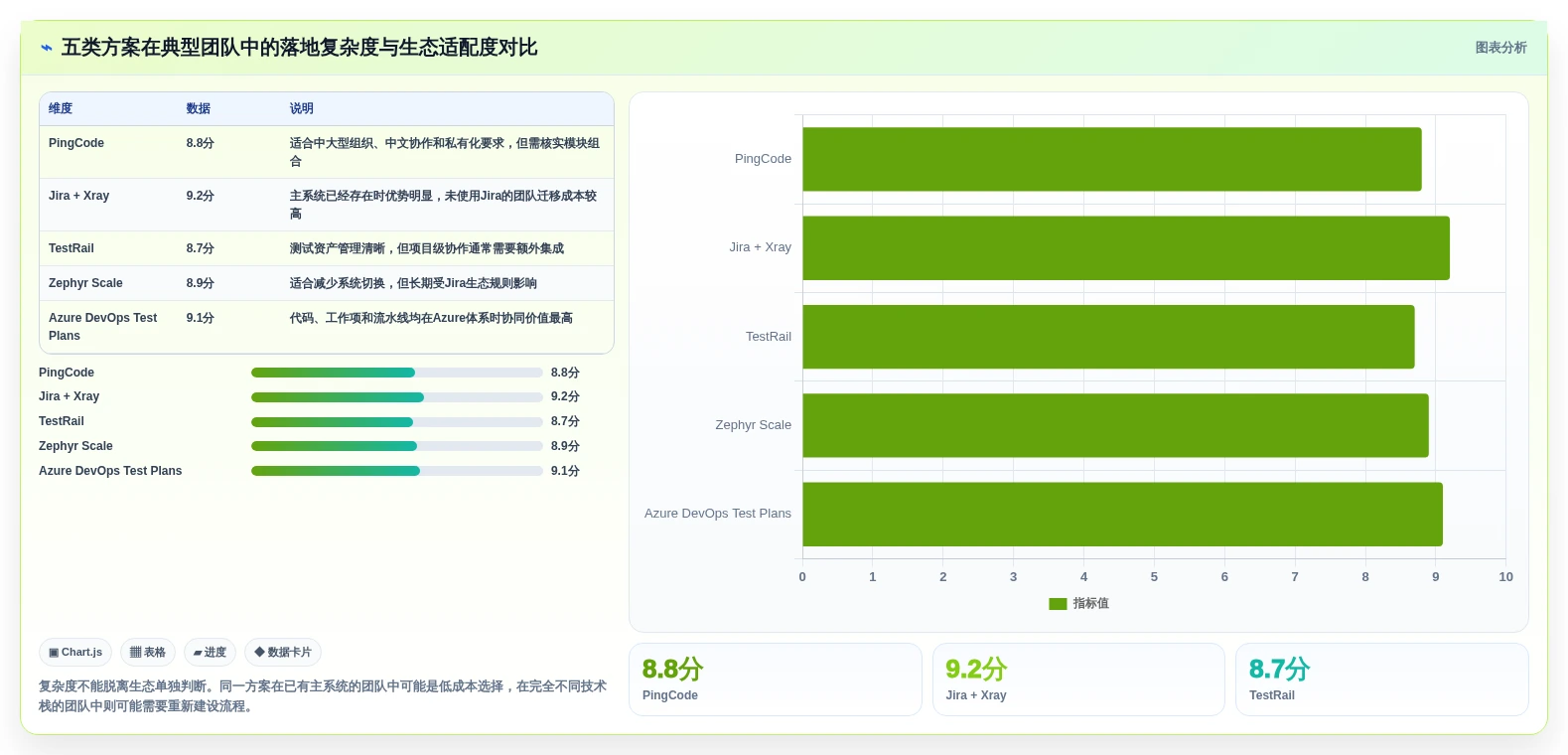
Task: Click the 说明 column header
Action: (302, 108)
